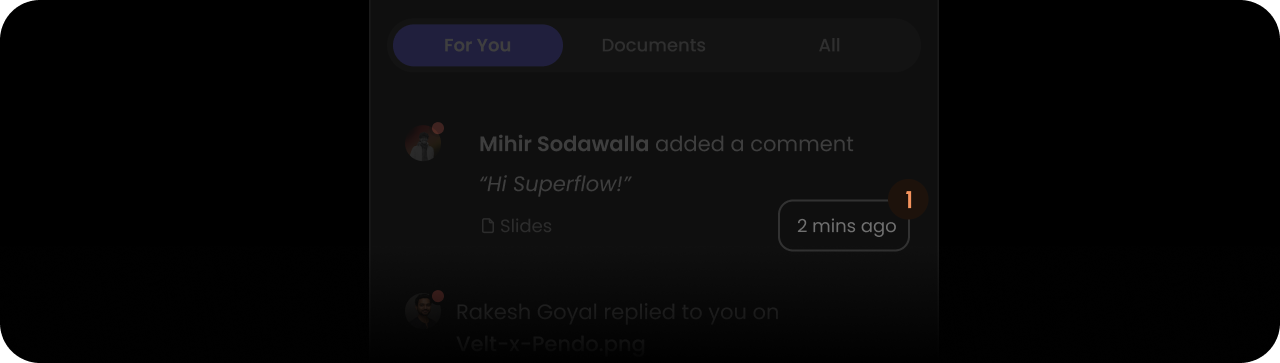Click unread dot on Mihir's avatar

coord(437,128)
